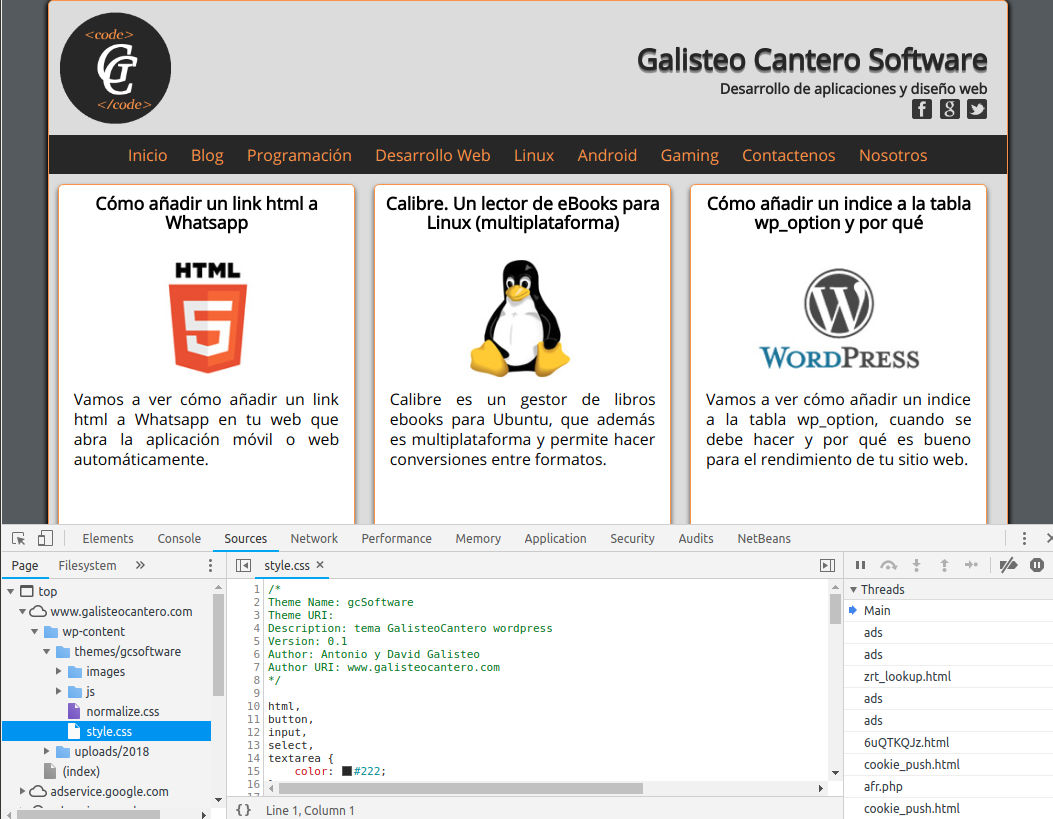1053x819 pixels.
Task: Show more navigator tabs chevron
Action: [x=140, y=565]
